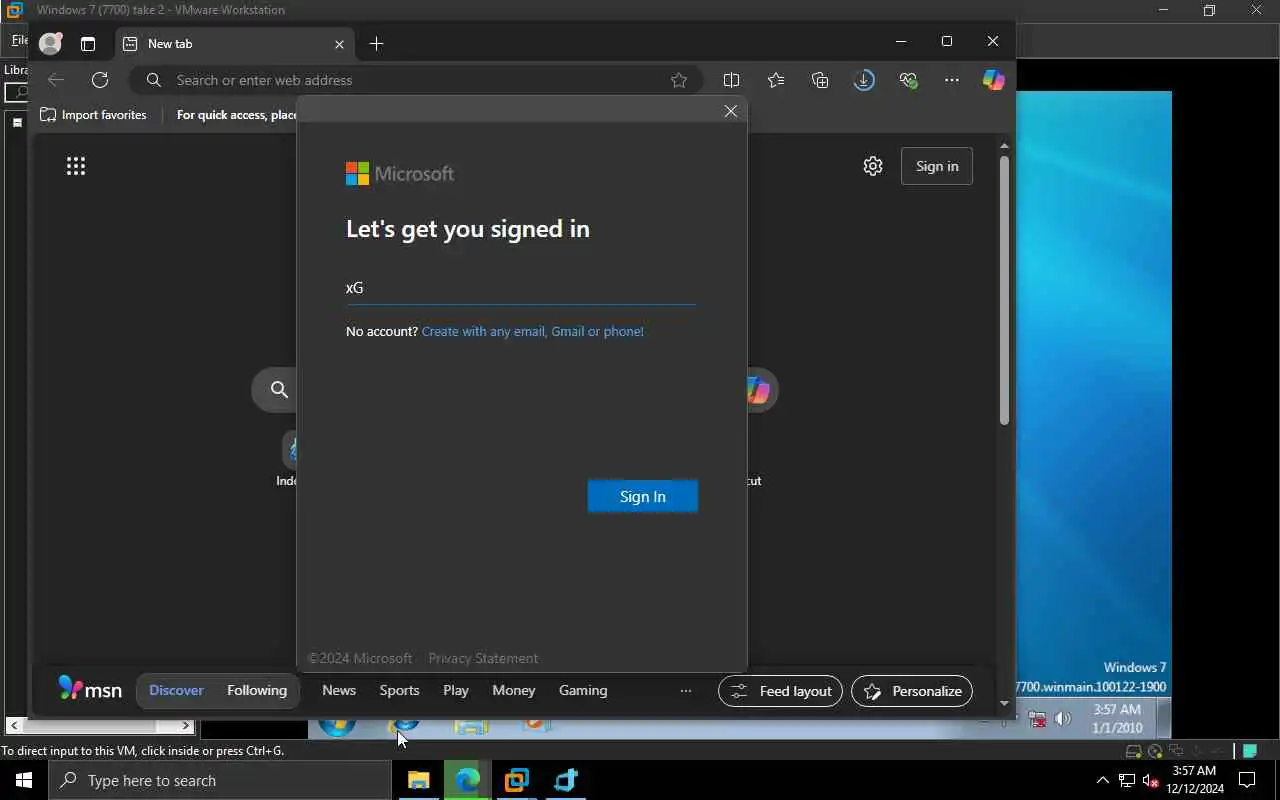
Task: Open Browser essentials heart icon
Action: (x=908, y=80)
